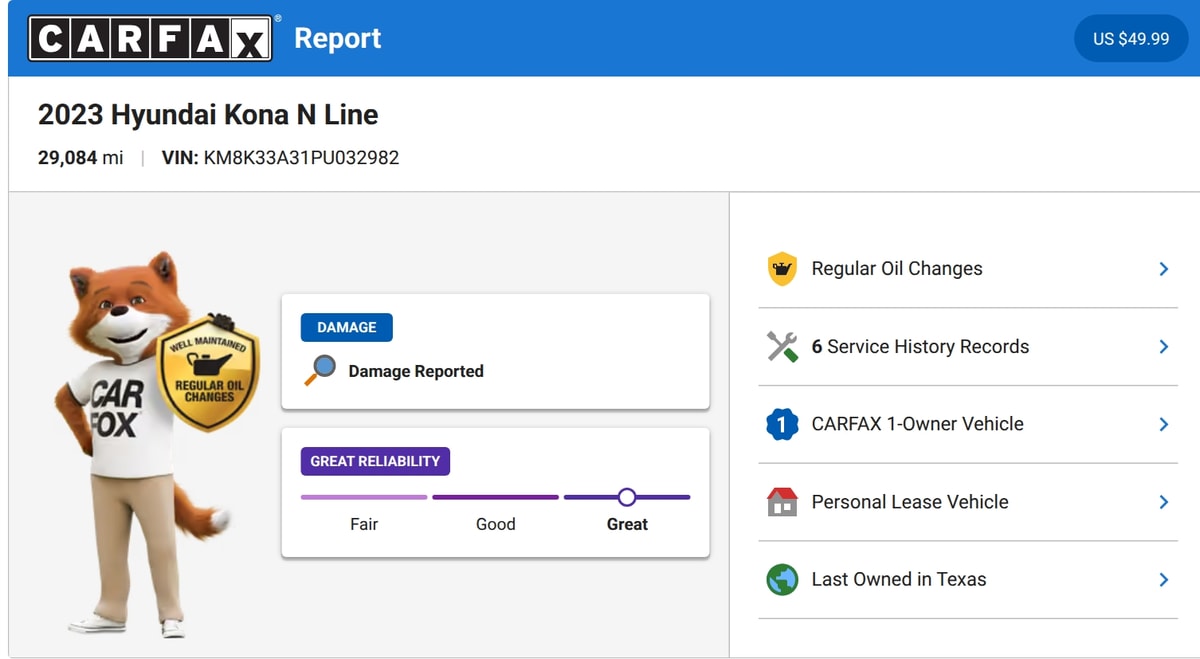Click the 2023 Hyundai Kona N Line title
Viewport: 1200px width, 659px height.
tap(208, 115)
